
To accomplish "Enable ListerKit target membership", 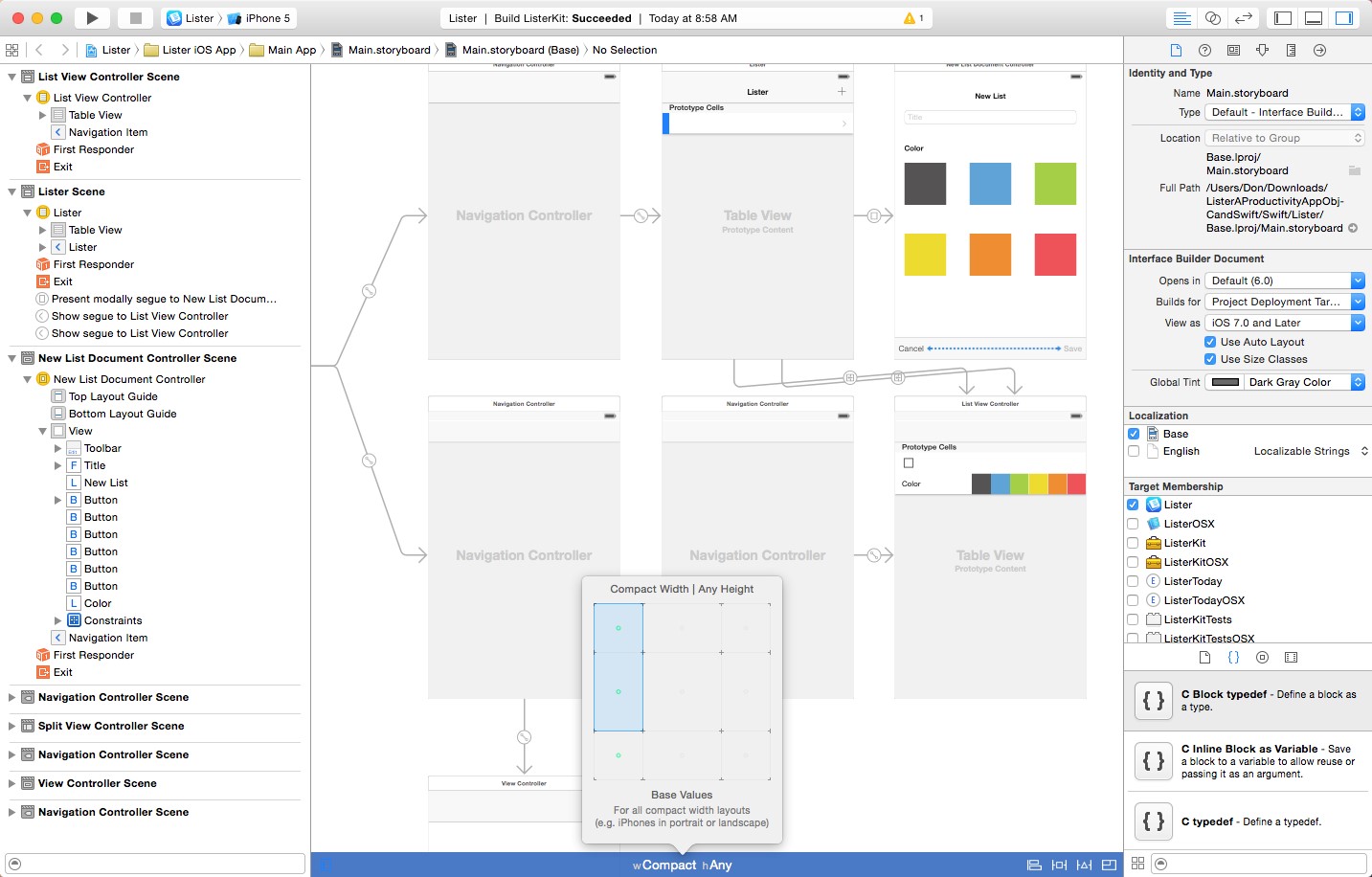I will pos(1133,543).
